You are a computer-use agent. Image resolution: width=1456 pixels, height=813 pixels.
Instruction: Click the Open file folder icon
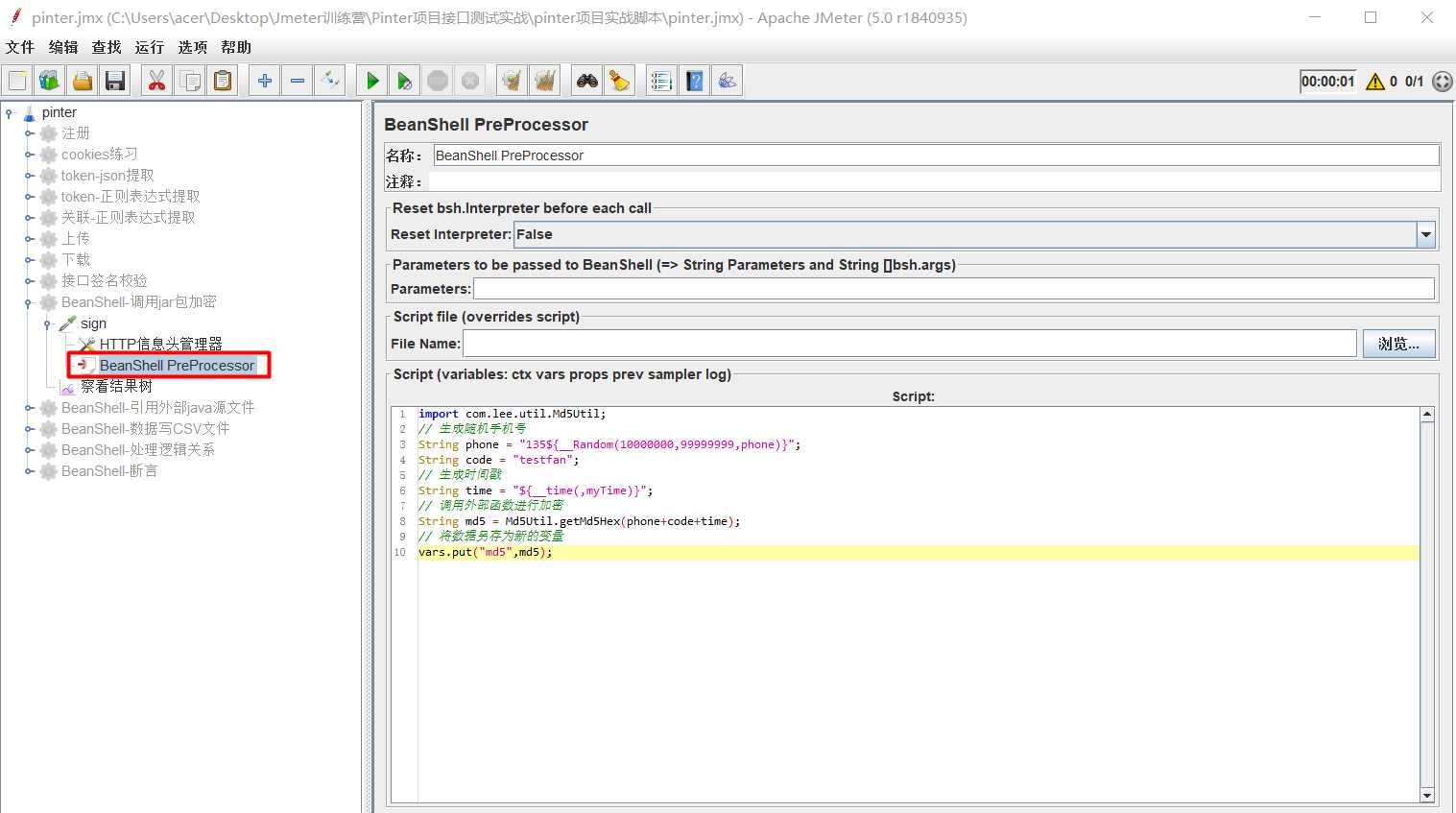coord(83,81)
